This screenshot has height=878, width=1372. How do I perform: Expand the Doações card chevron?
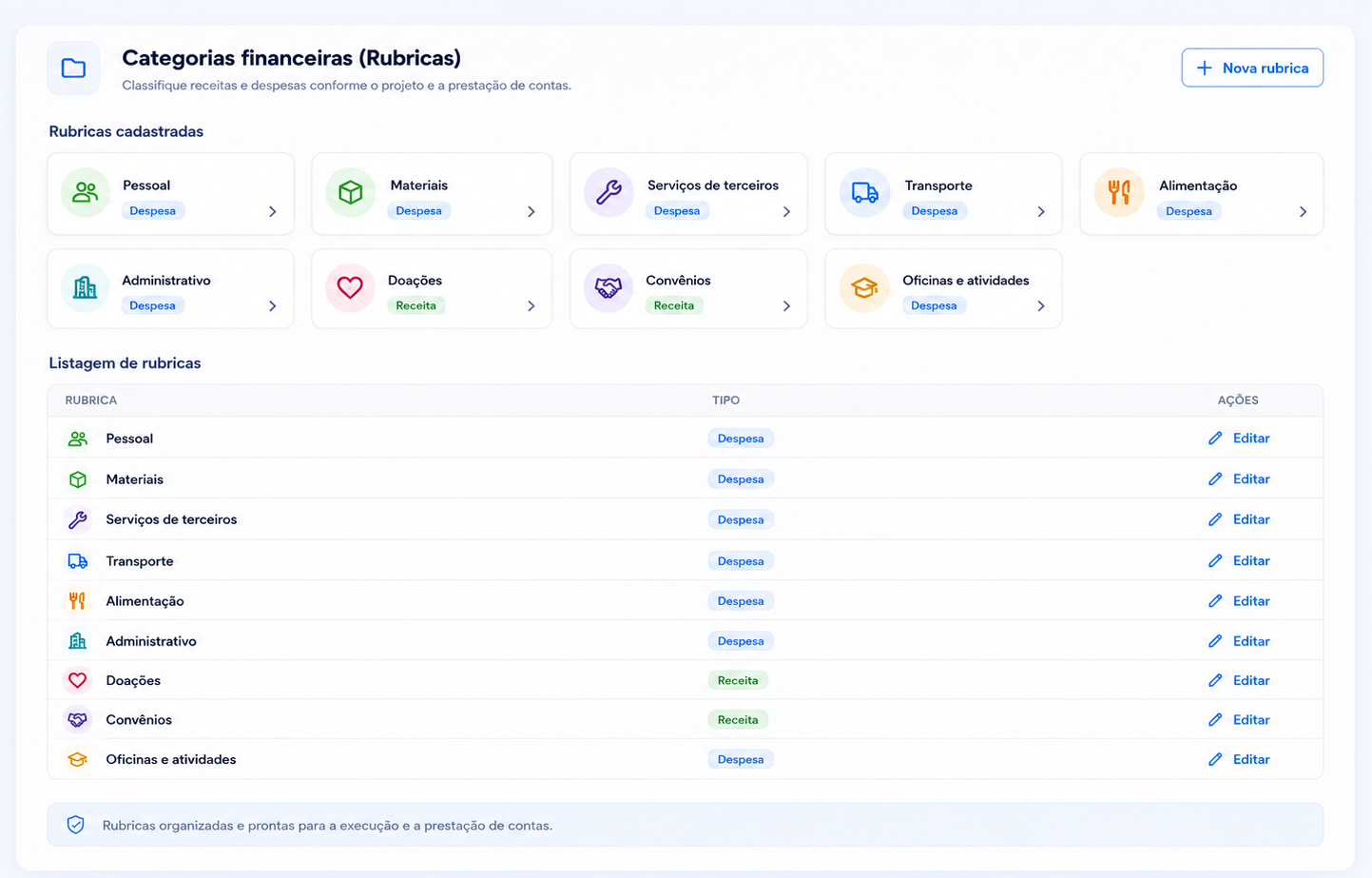(x=531, y=305)
